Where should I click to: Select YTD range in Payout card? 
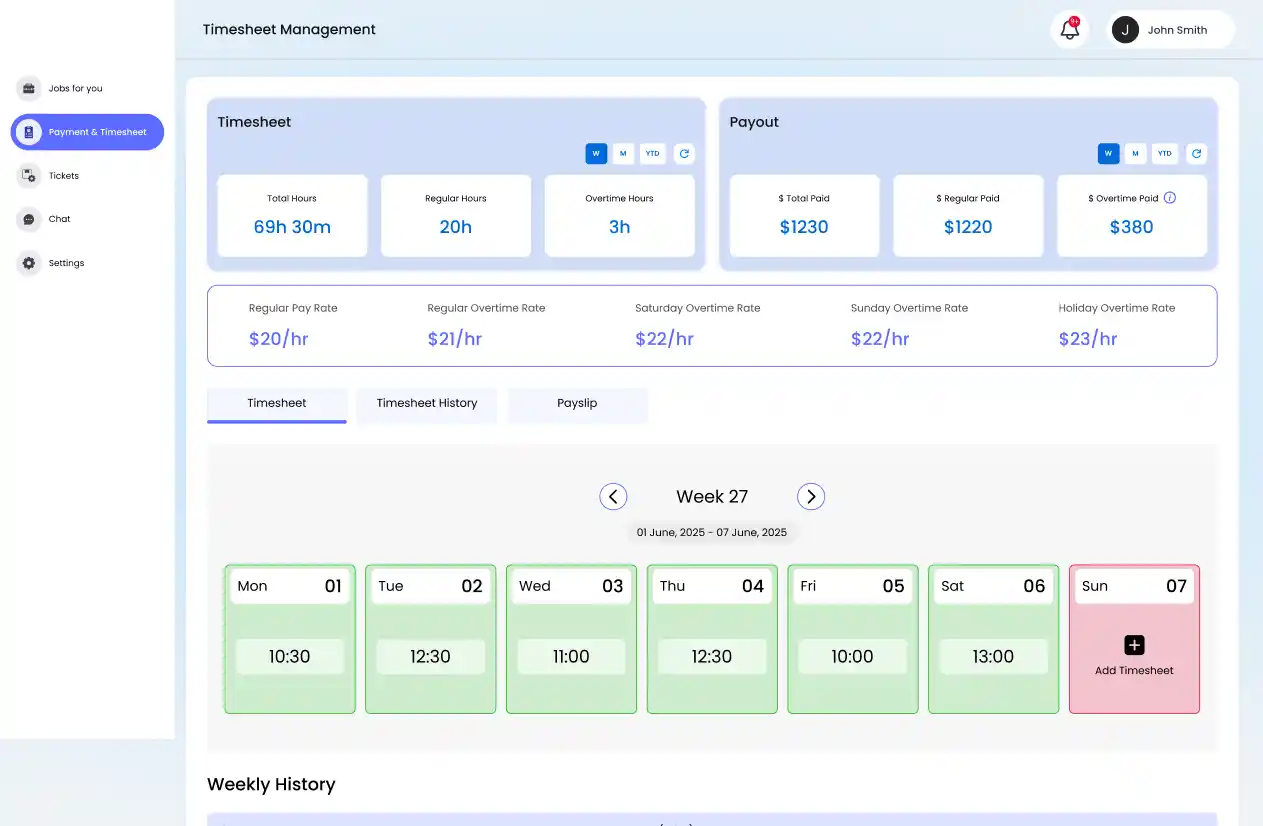(x=1164, y=154)
